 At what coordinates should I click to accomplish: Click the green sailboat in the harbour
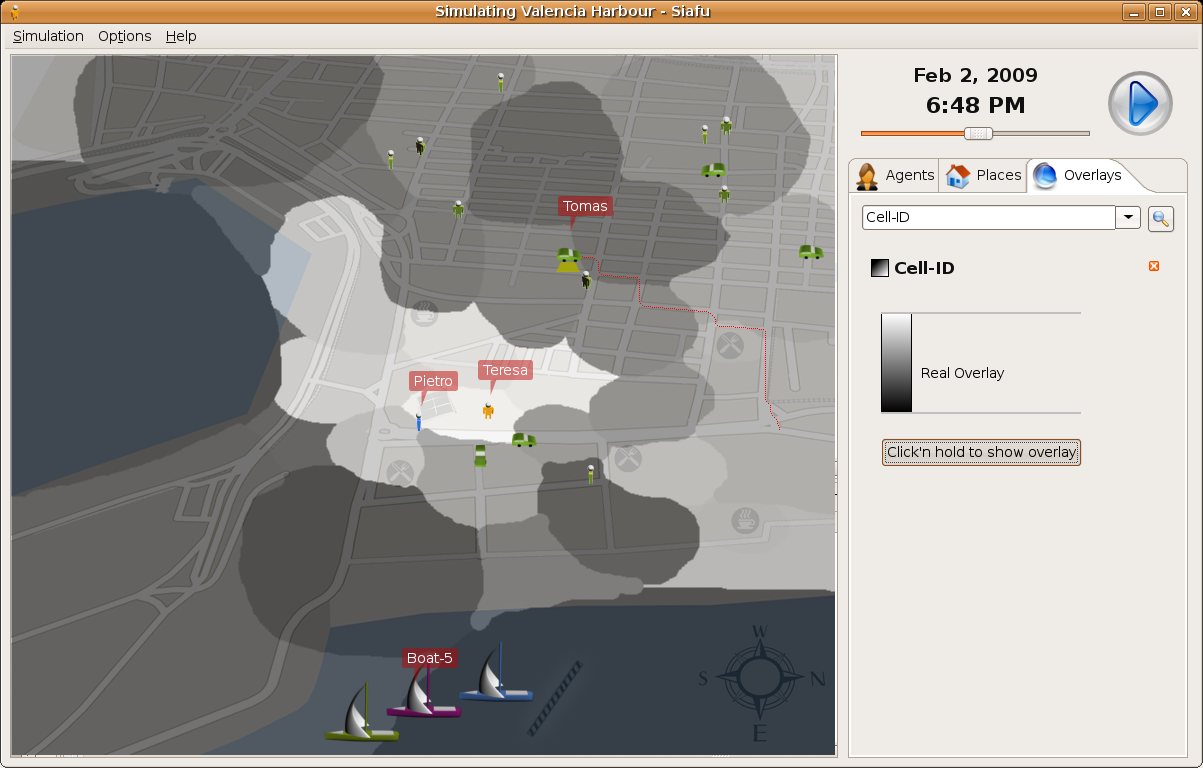(362, 713)
